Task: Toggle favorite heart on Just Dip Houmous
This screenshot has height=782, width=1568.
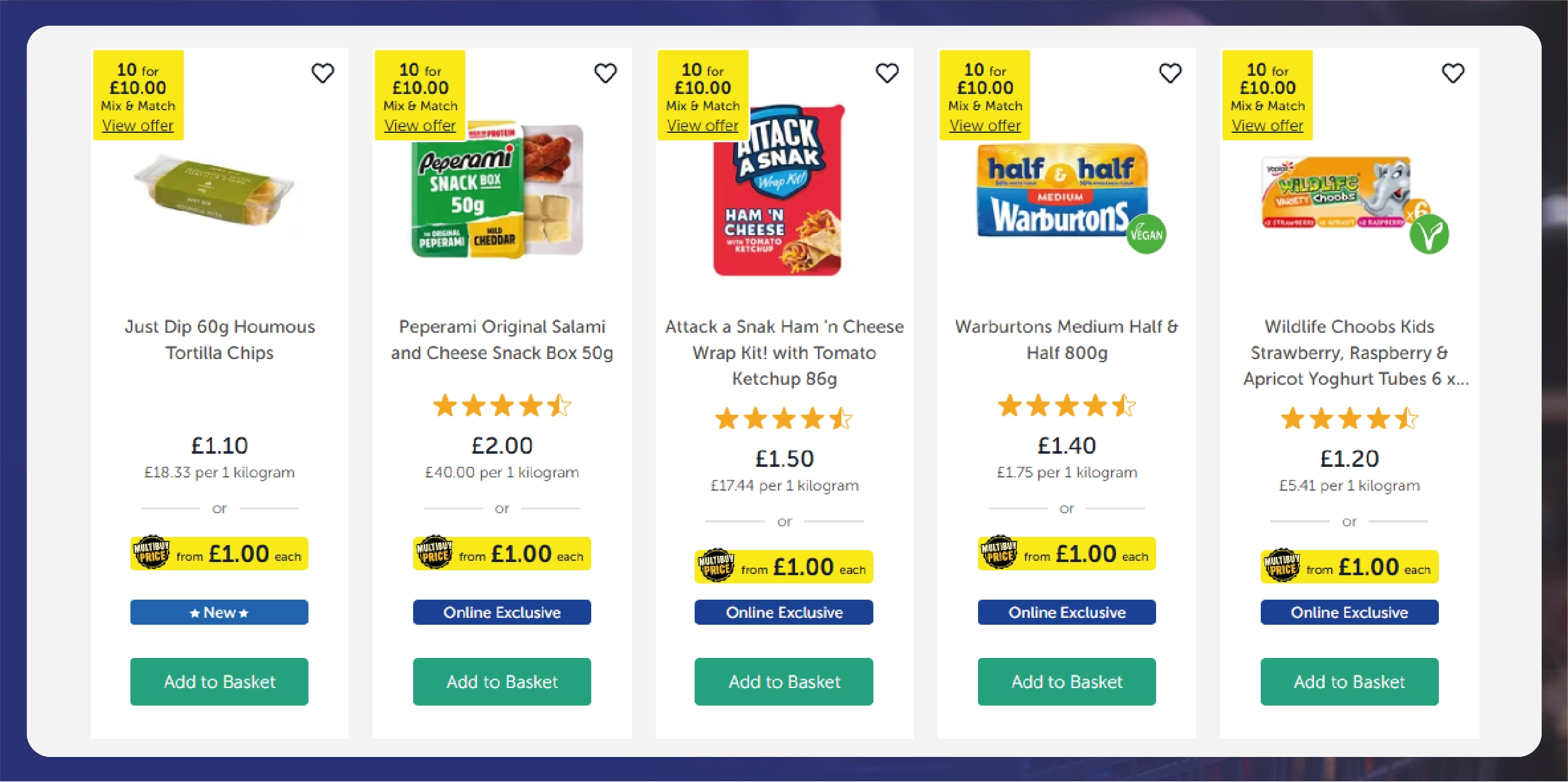Action: click(324, 73)
